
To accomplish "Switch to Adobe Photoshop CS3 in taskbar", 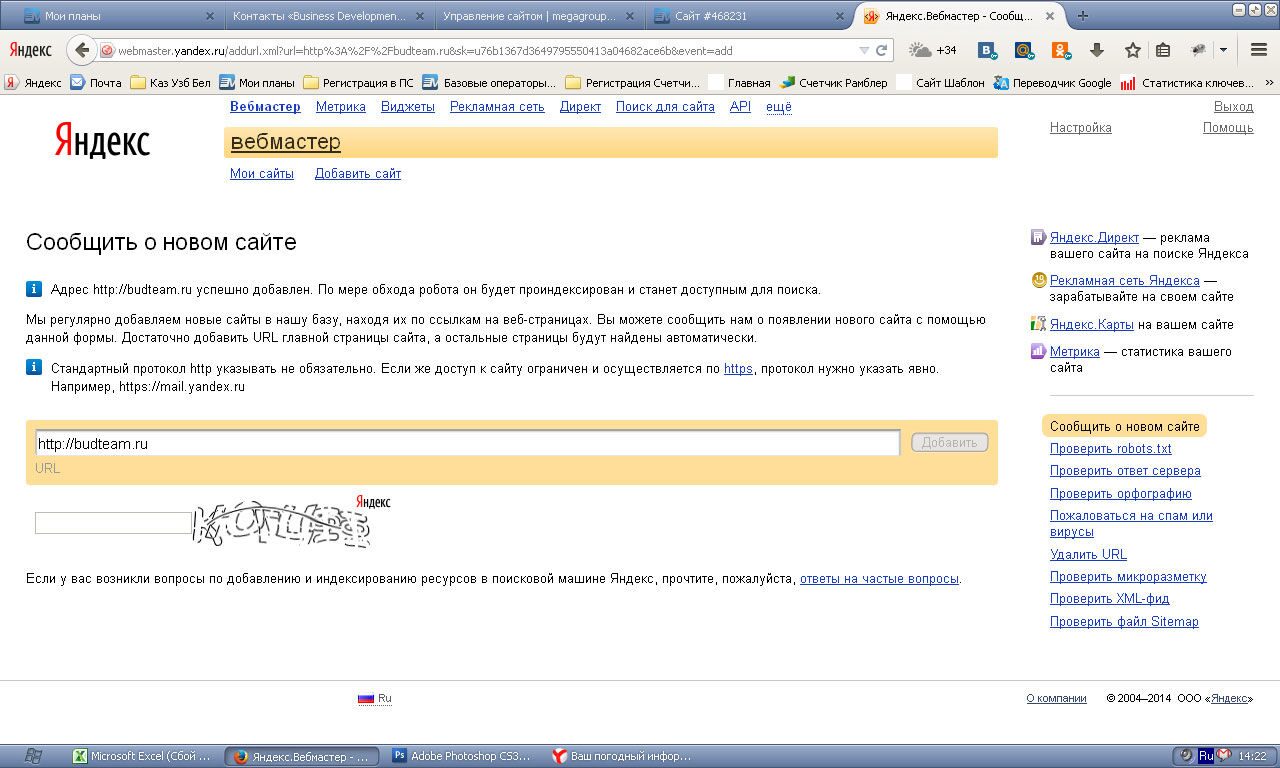I will pyautogui.click(x=463, y=756).
